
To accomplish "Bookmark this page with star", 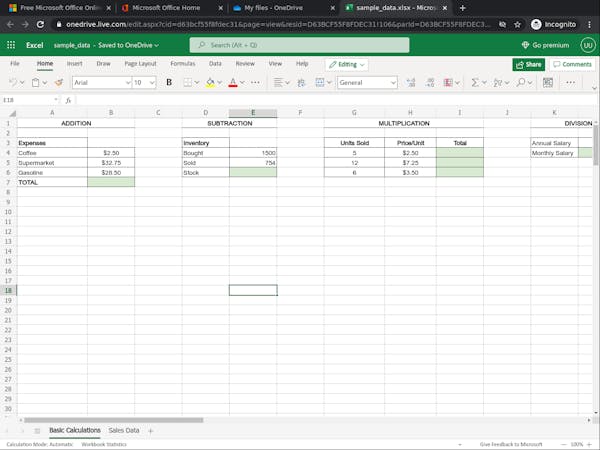I will (x=517, y=24).
